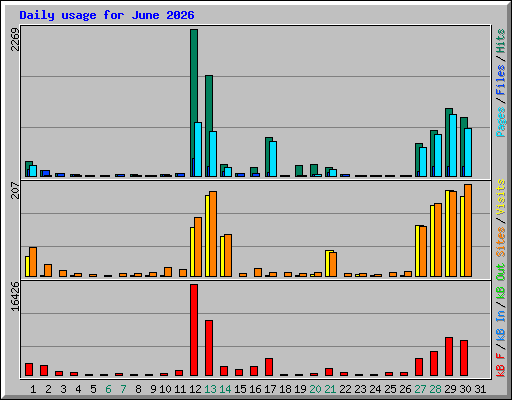Click the yellow visits bar for day 13
This screenshot has width=512, height=400.
click(x=207, y=236)
